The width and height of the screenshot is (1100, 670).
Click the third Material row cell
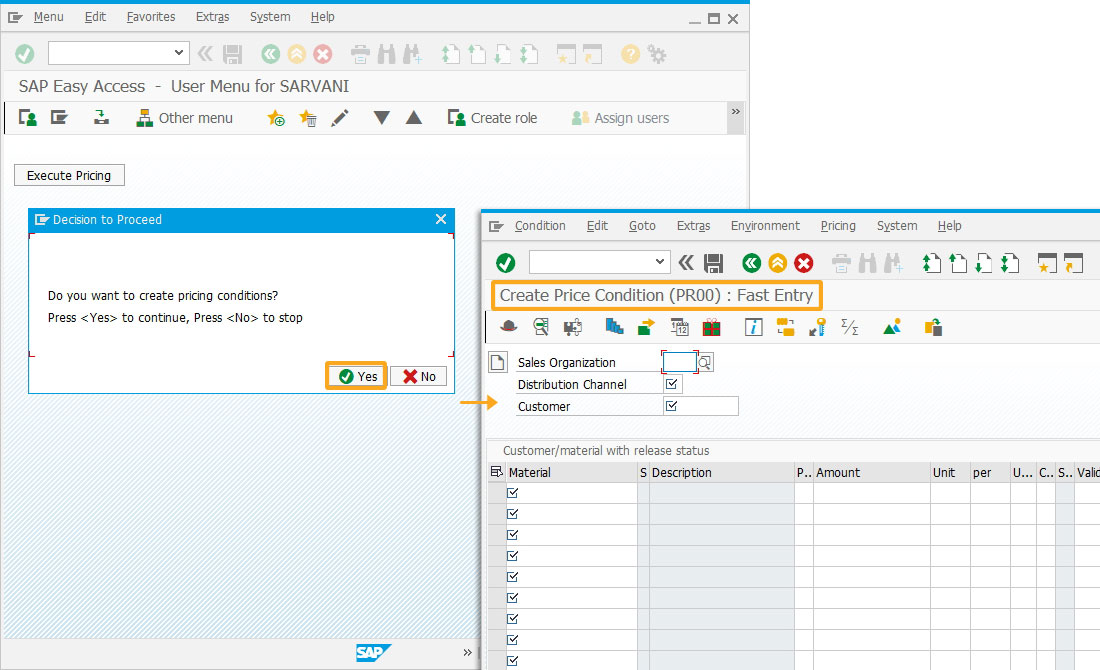pos(571,535)
